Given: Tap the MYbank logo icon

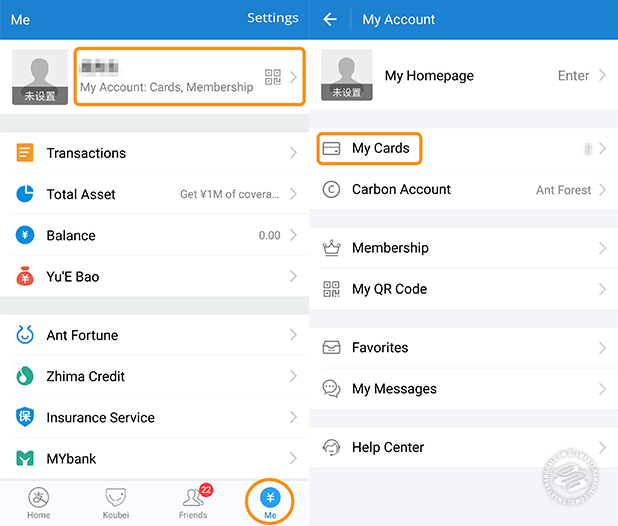Looking at the screenshot, I should pyautogui.click(x=25, y=459).
